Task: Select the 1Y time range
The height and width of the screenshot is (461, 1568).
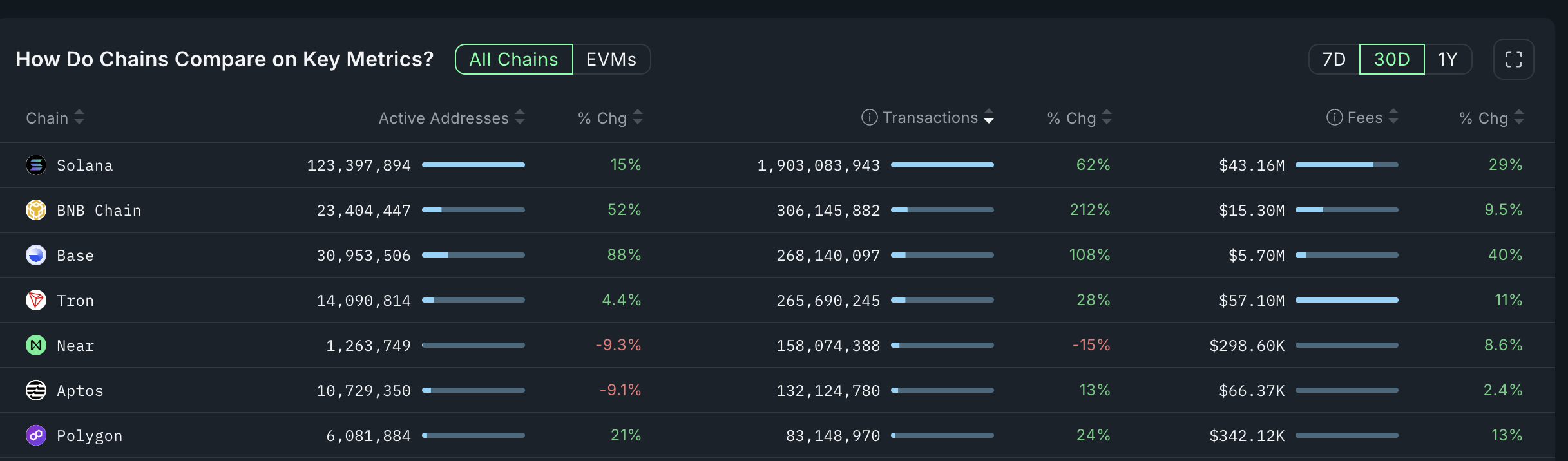Action: click(x=1448, y=59)
